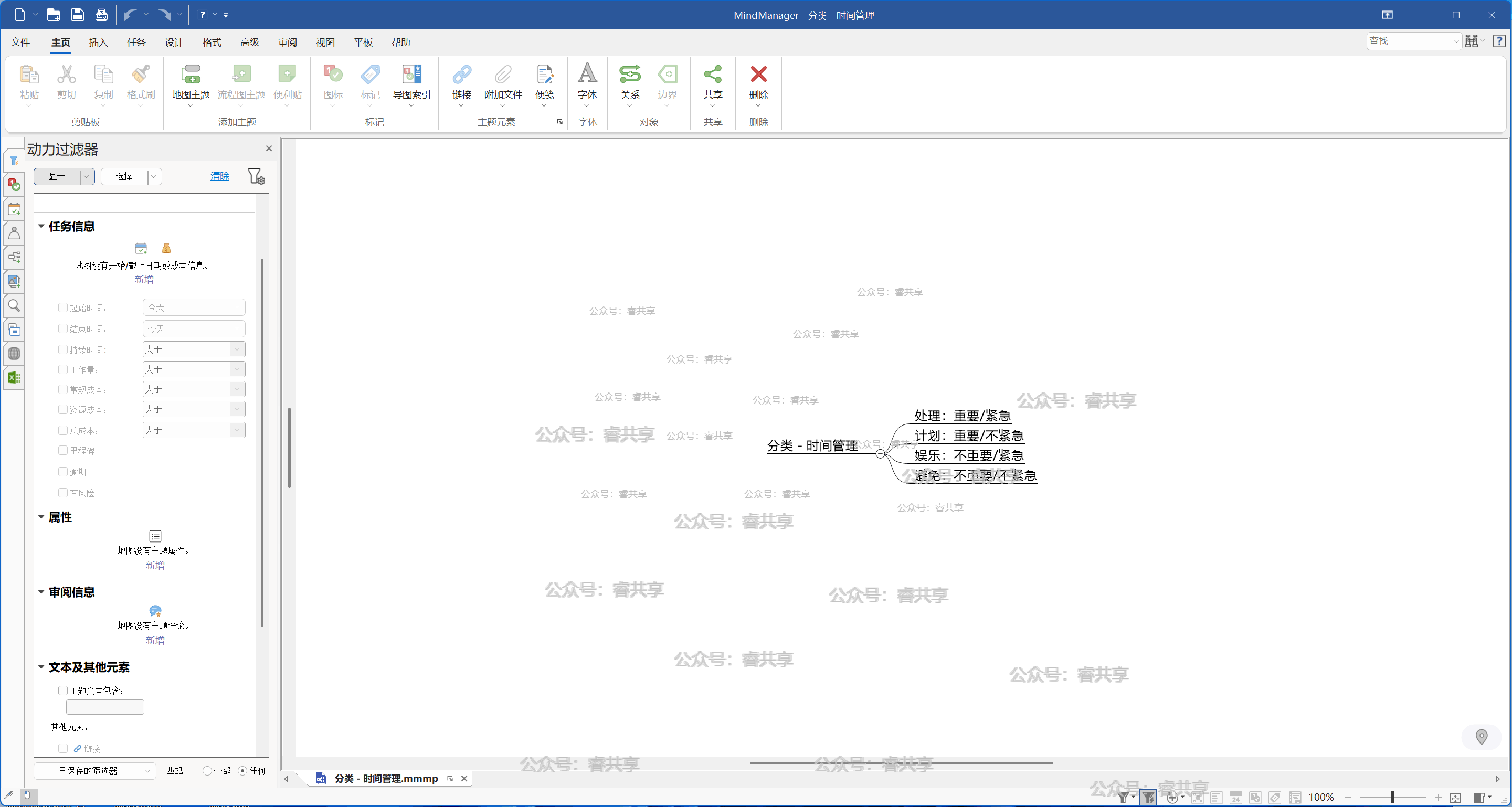1512x807 pixels.
Task: Open the Excel icon in side panel
Action: [14, 378]
